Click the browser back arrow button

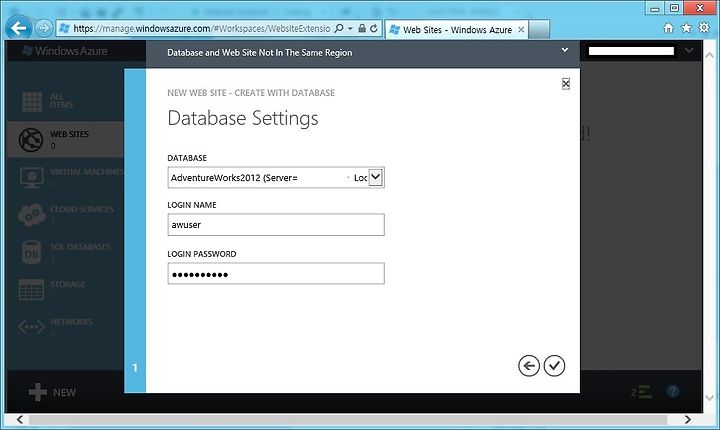[x=19, y=28]
